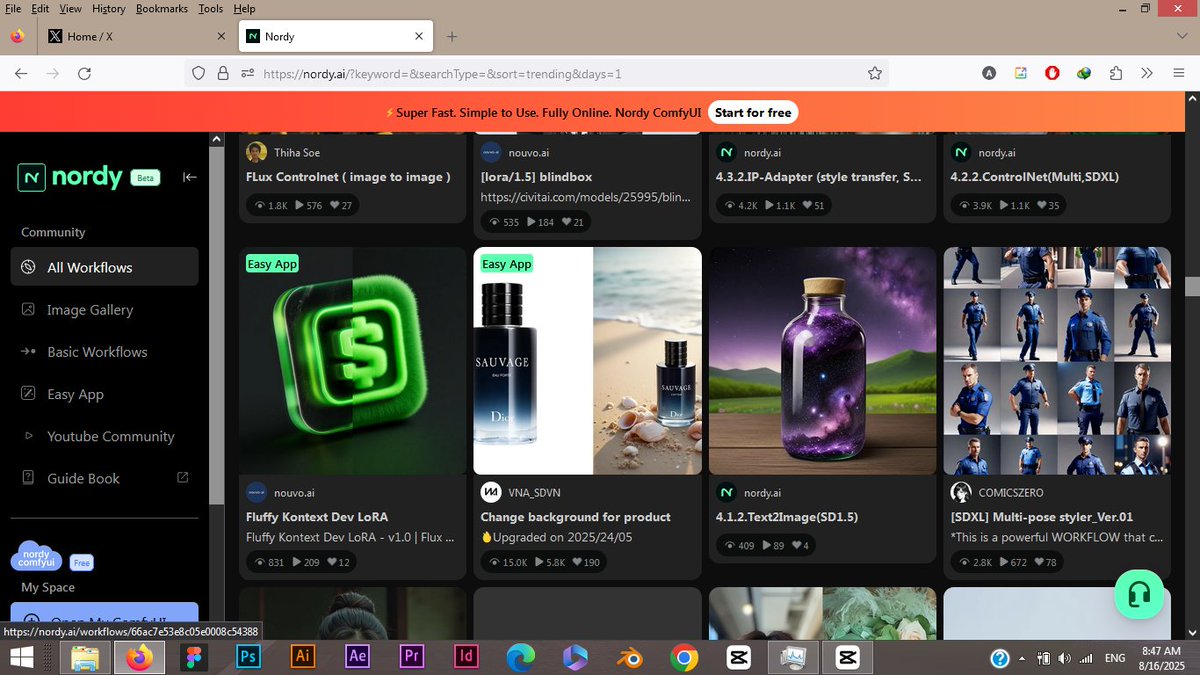This screenshot has height=675, width=1200.
Task: Click the volume speaker tray icon
Action: (x=1063, y=658)
